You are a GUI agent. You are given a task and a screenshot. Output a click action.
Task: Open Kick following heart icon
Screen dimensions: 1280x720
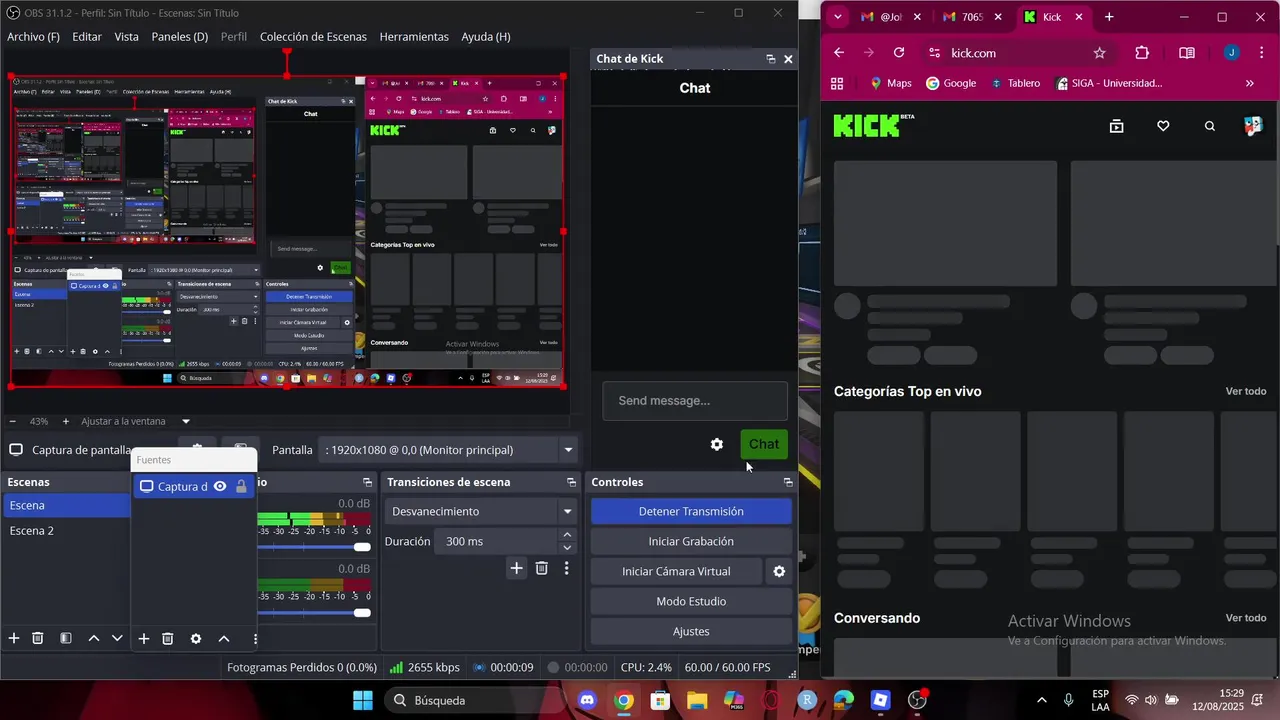1163,126
